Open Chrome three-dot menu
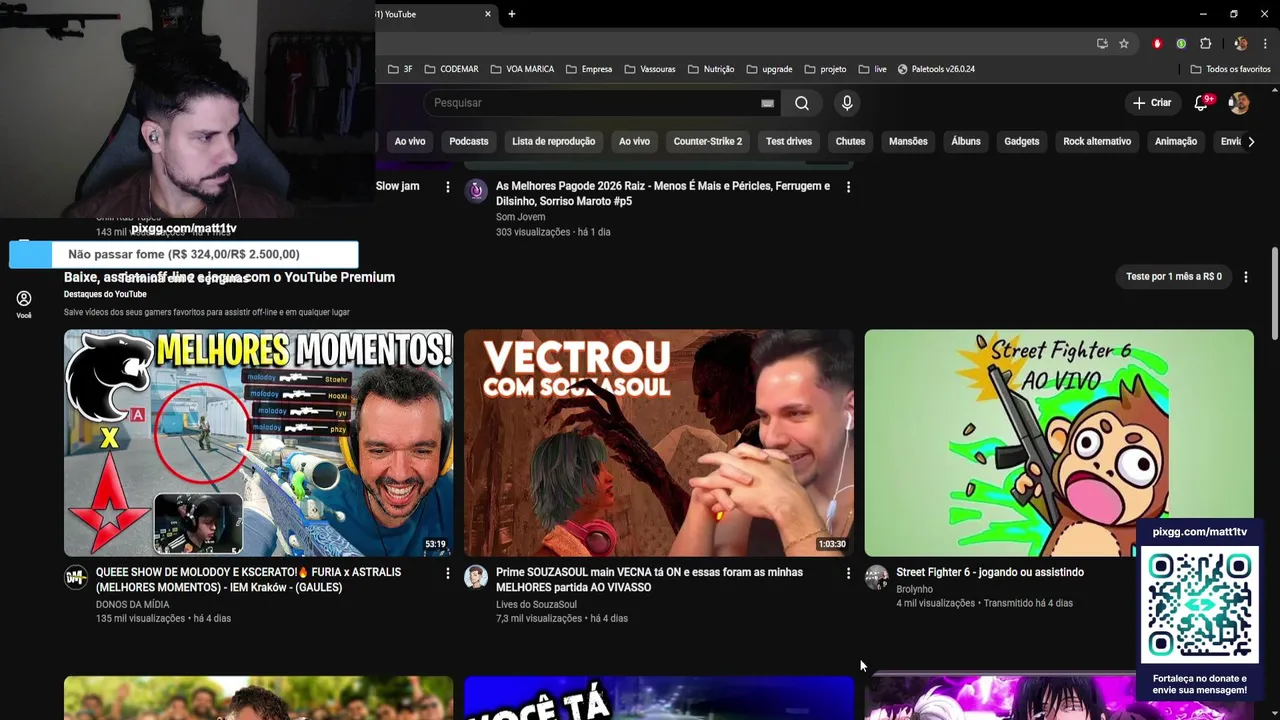Screen dimensions: 1280x720 tap(1265, 44)
